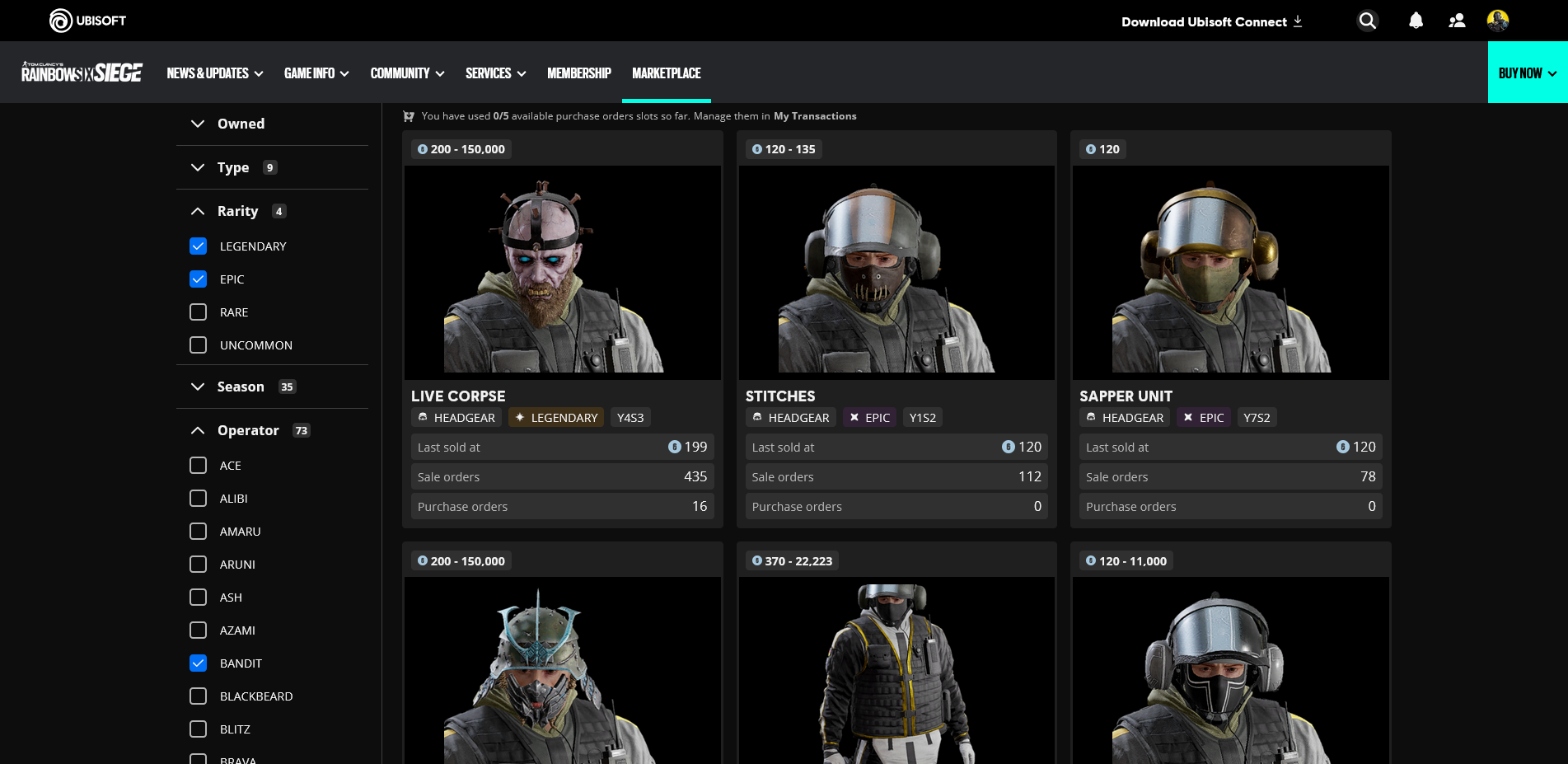Viewport: 1568px width, 764px height.
Task: Open the Sapper Unit item title
Action: pyautogui.click(x=1126, y=396)
